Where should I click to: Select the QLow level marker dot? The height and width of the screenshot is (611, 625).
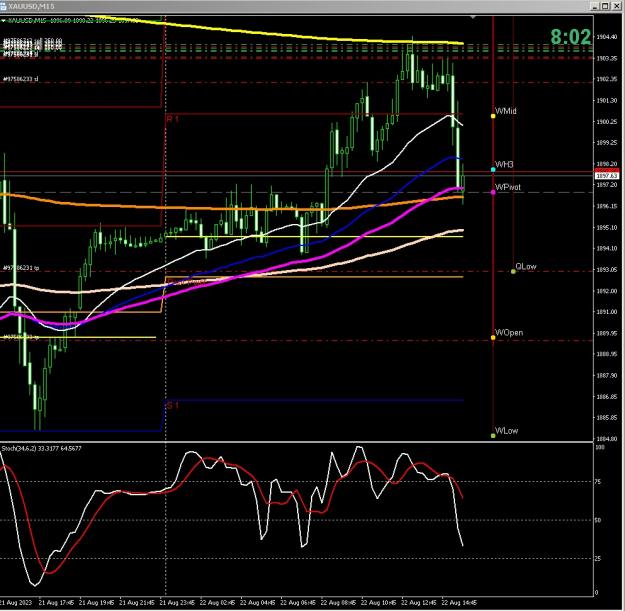point(513,271)
